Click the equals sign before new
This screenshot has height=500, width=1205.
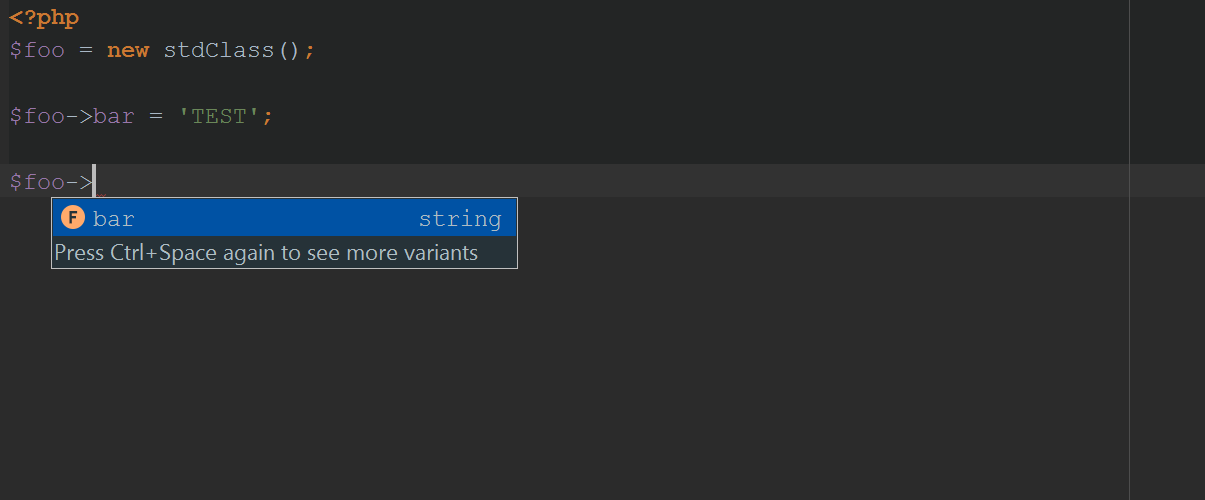(x=86, y=50)
